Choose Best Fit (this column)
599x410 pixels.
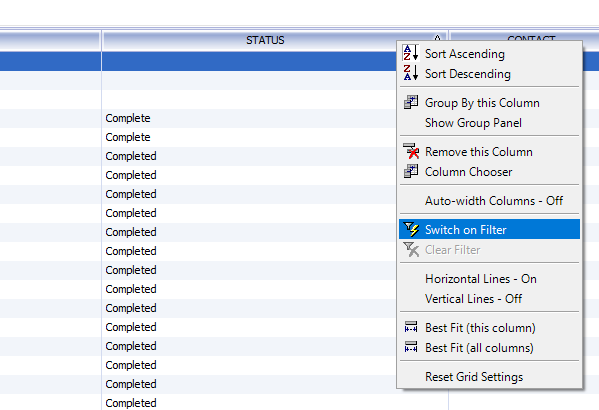pos(489,327)
